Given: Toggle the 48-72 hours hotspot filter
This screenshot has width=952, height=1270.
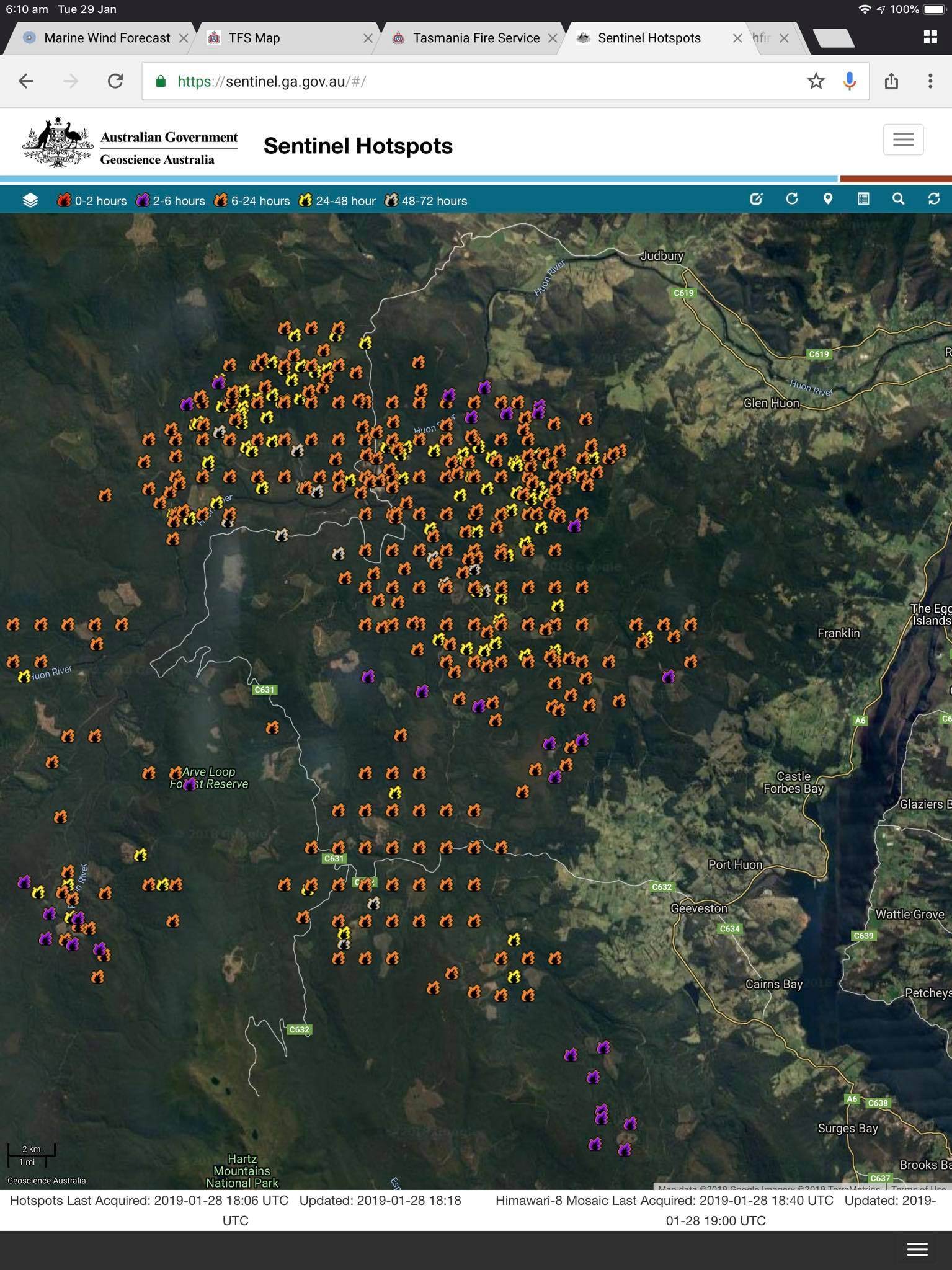Looking at the screenshot, I should click(x=426, y=201).
